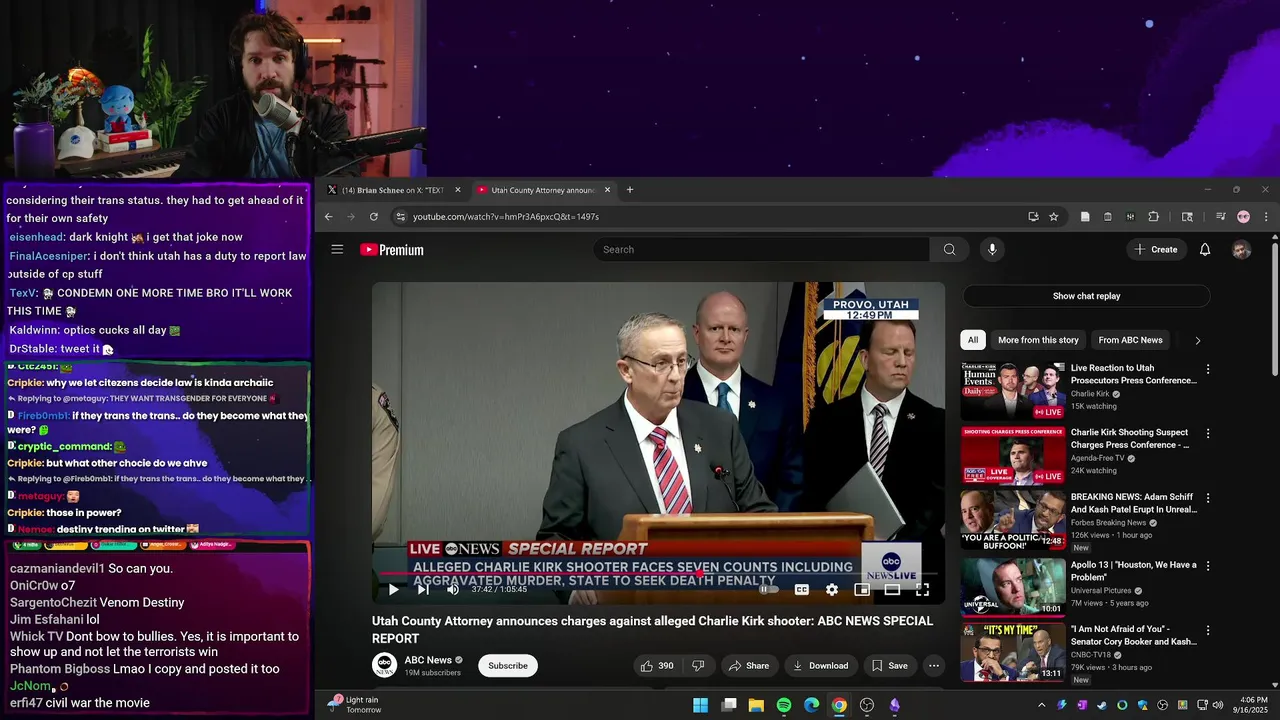Open the Windows Start menu
This screenshot has height=720, width=1280.
(700, 705)
